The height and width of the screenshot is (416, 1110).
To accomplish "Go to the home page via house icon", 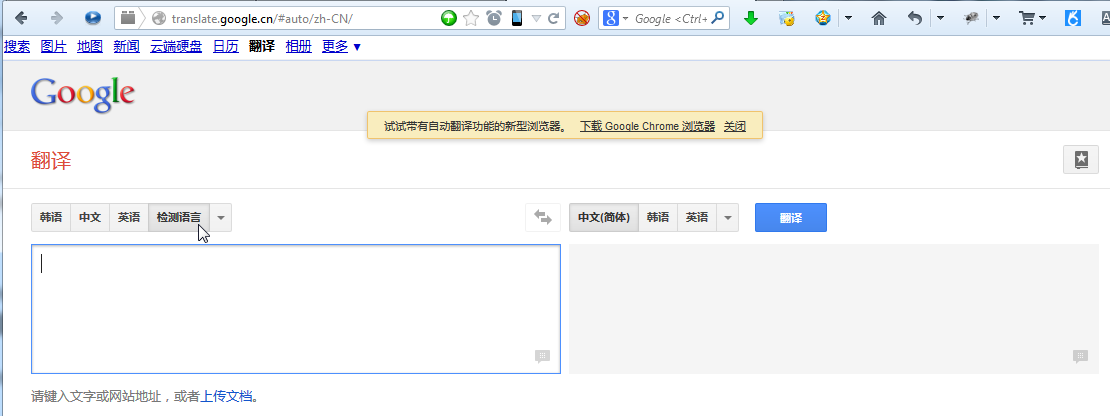I will 879,18.
